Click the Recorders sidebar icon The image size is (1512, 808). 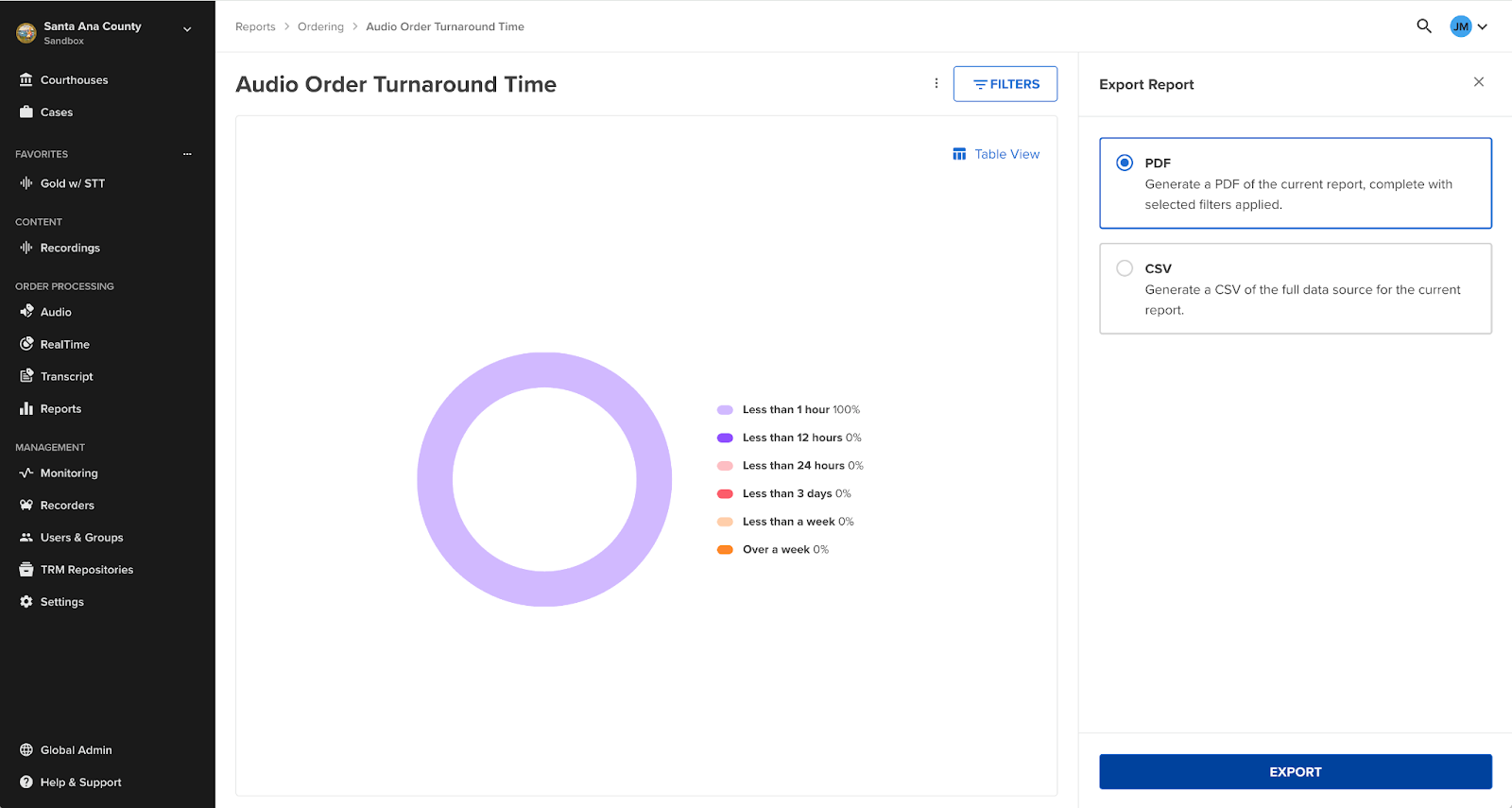point(26,505)
